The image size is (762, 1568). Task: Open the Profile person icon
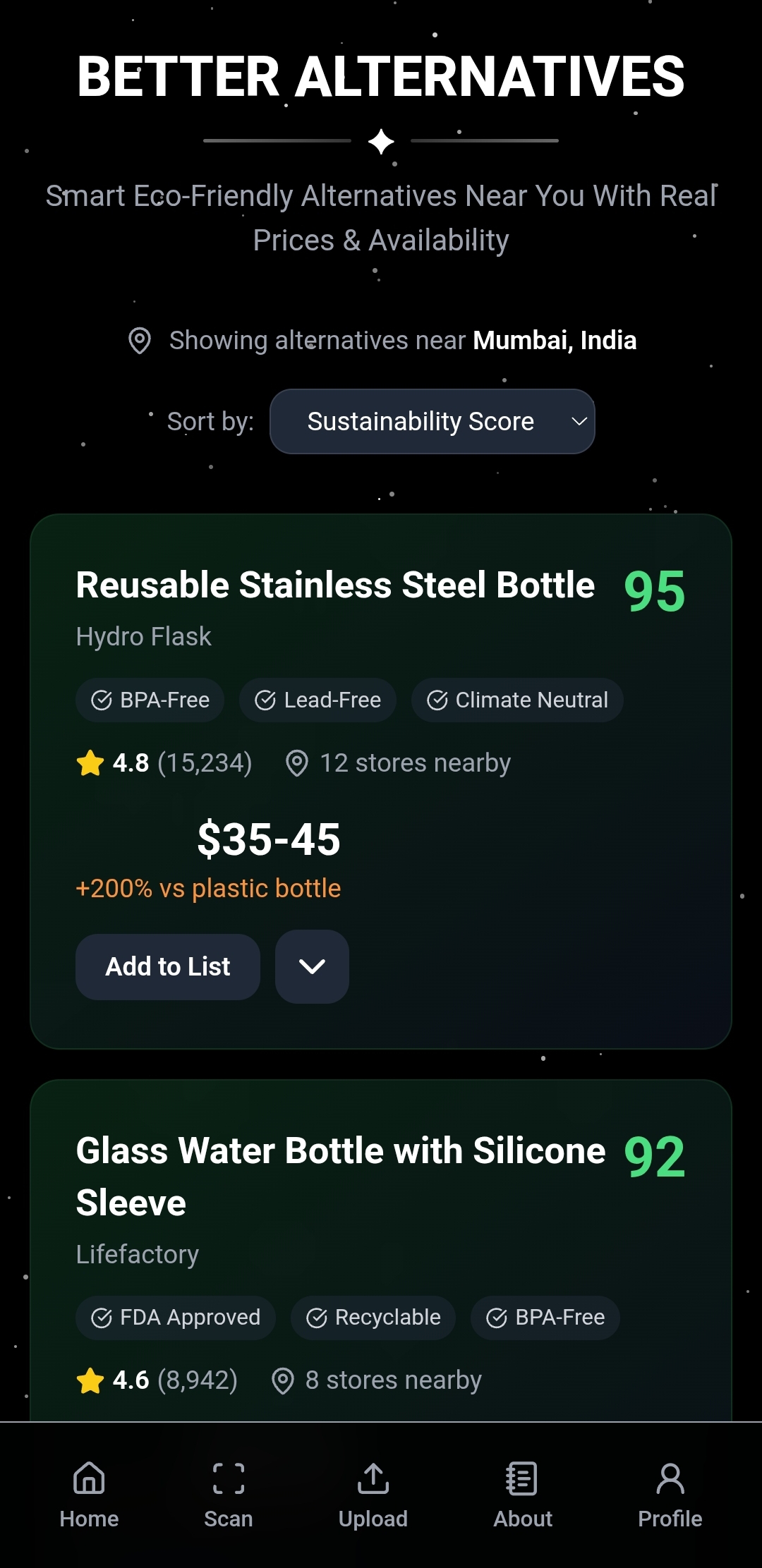pos(670,1478)
